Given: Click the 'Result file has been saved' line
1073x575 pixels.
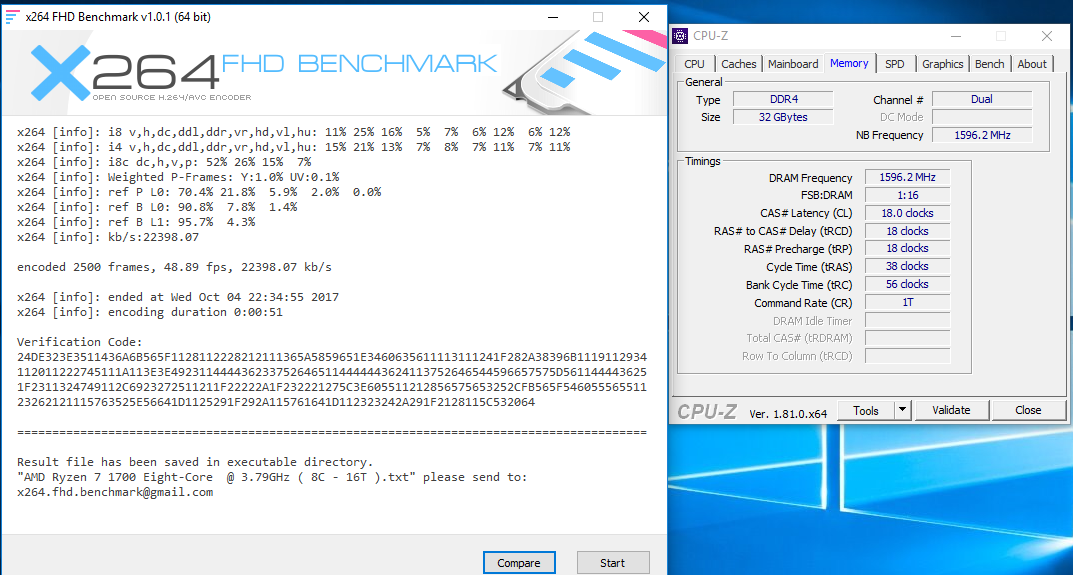Looking at the screenshot, I should coord(196,462).
